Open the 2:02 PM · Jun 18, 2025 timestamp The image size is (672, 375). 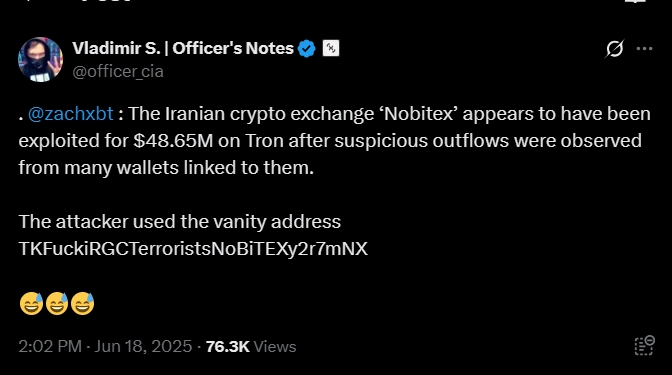pos(105,346)
